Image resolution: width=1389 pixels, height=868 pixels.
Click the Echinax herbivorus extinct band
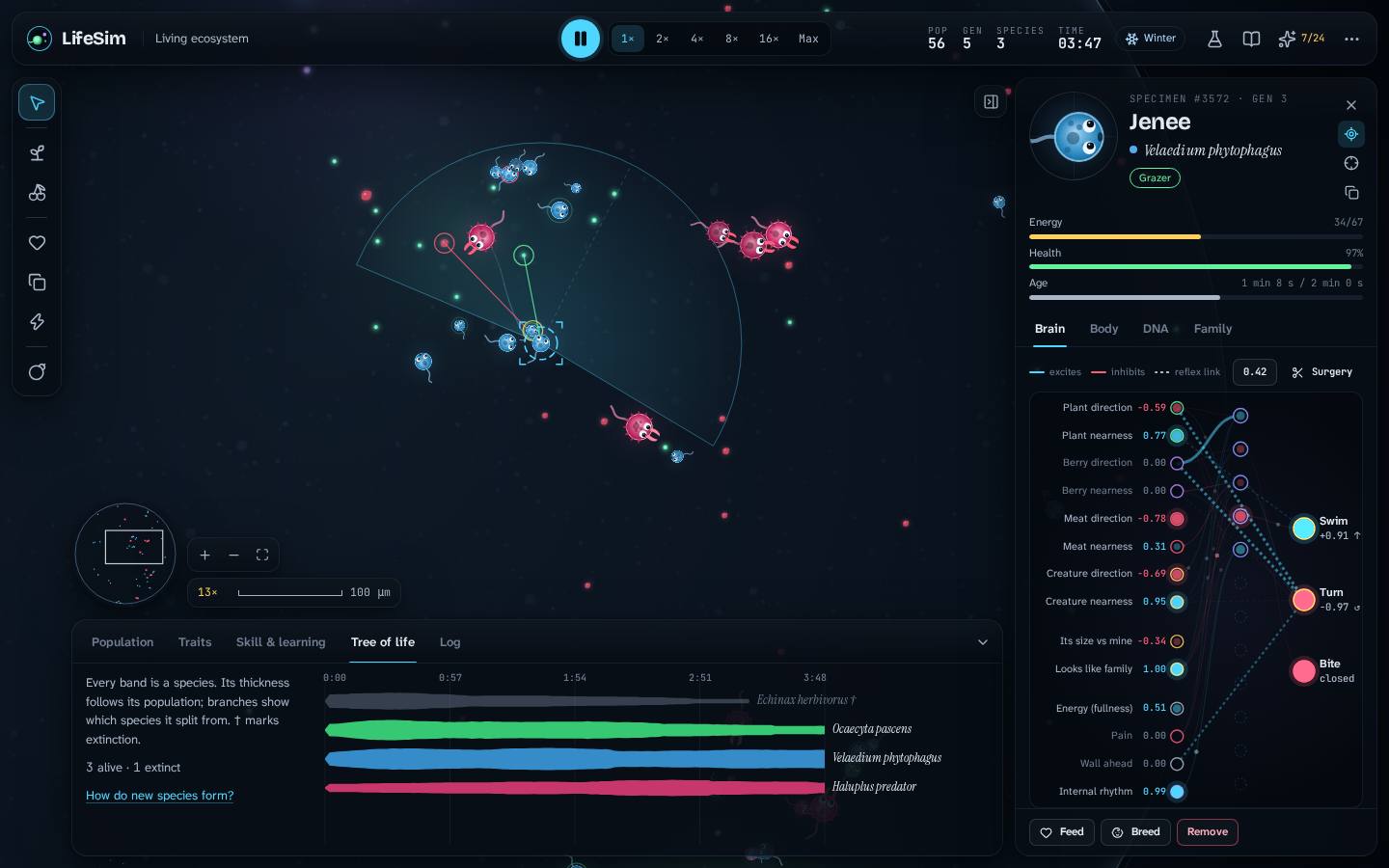[x=537, y=700]
